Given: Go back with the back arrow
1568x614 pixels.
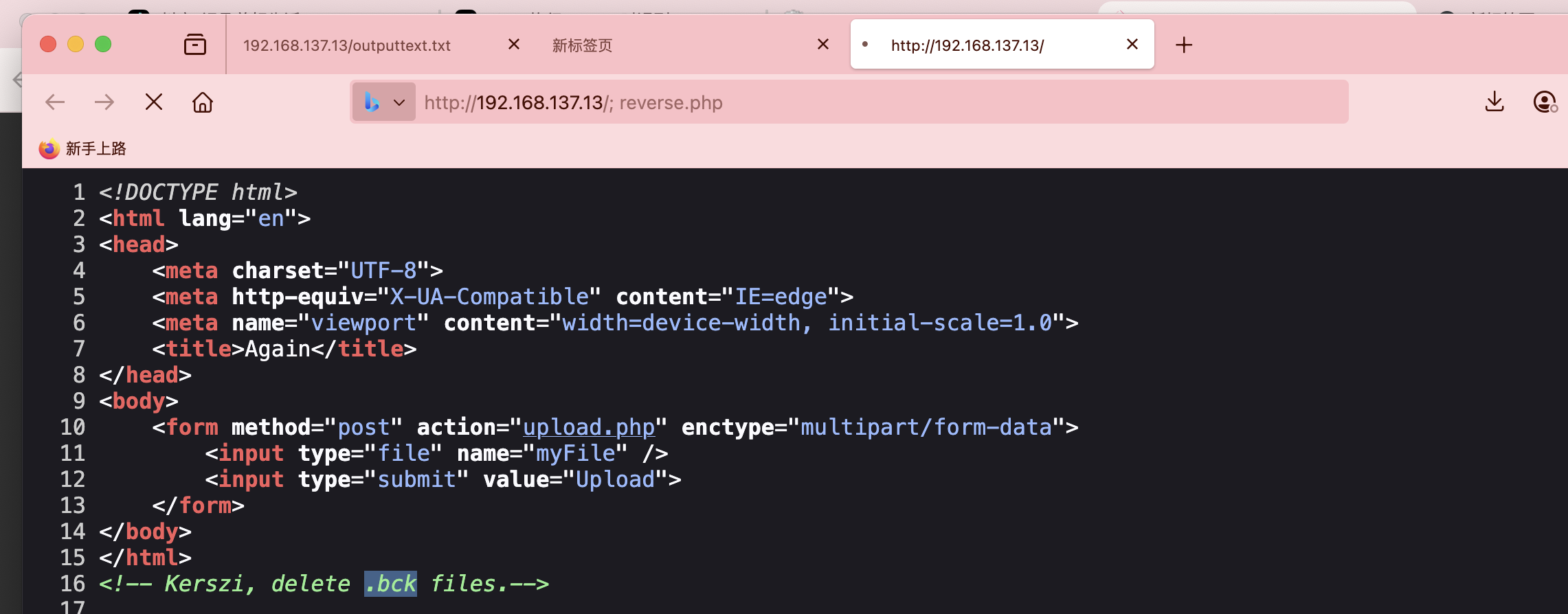Looking at the screenshot, I should click(x=55, y=102).
